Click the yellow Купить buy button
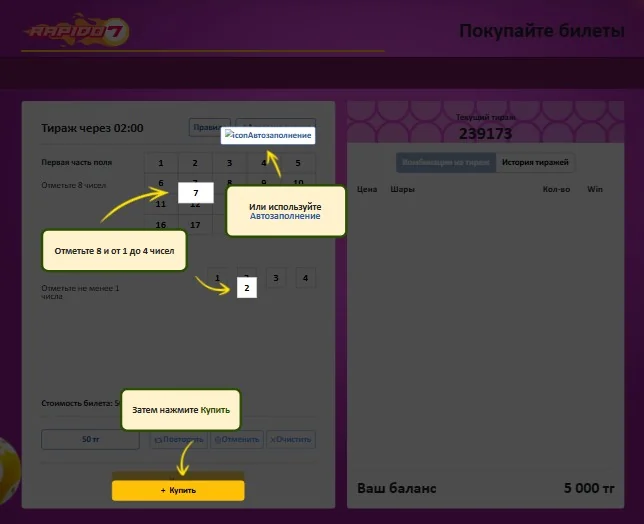The height and width of the screenshot is (524, 644). 178,490
